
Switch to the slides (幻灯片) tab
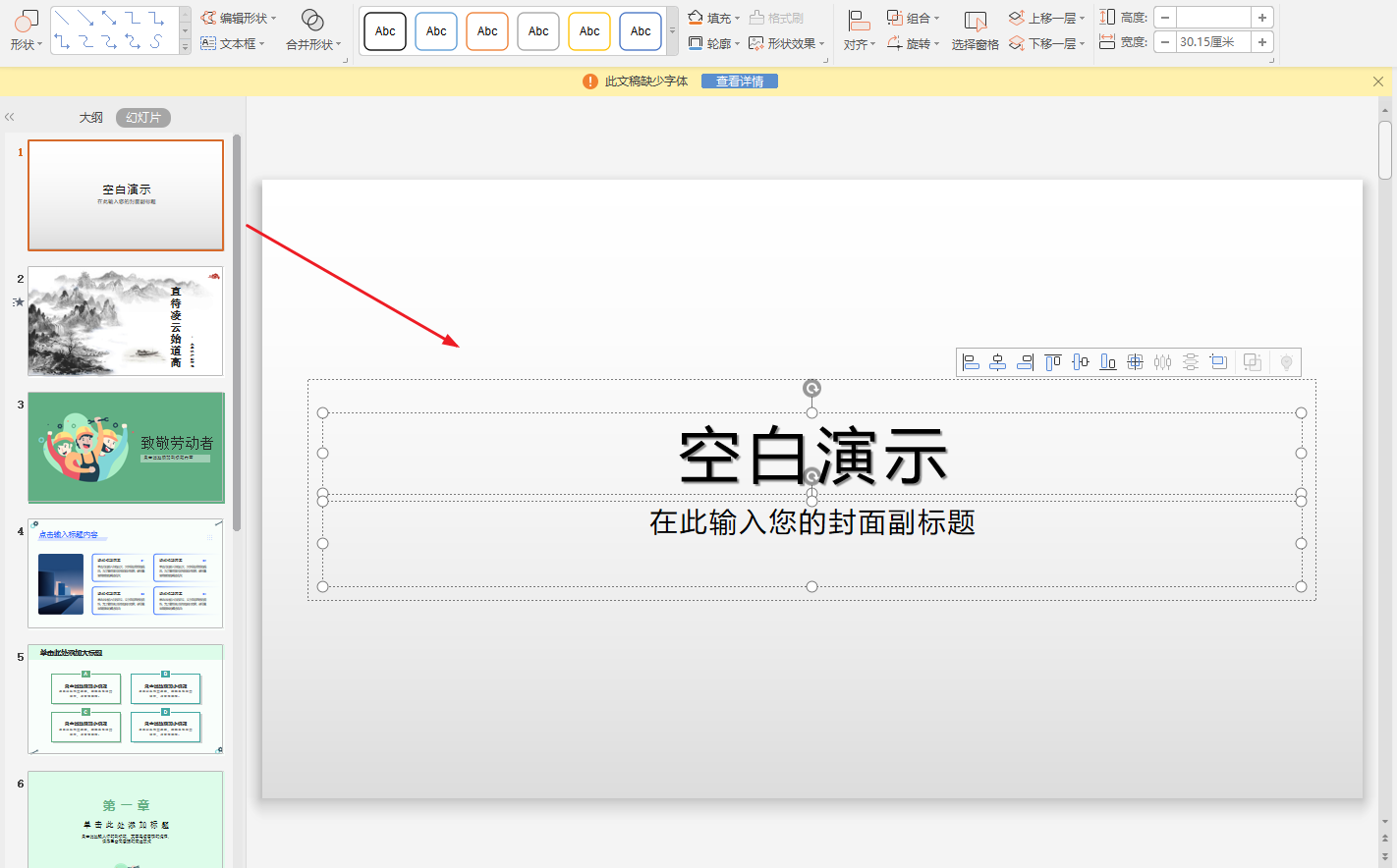pos(143,118)
